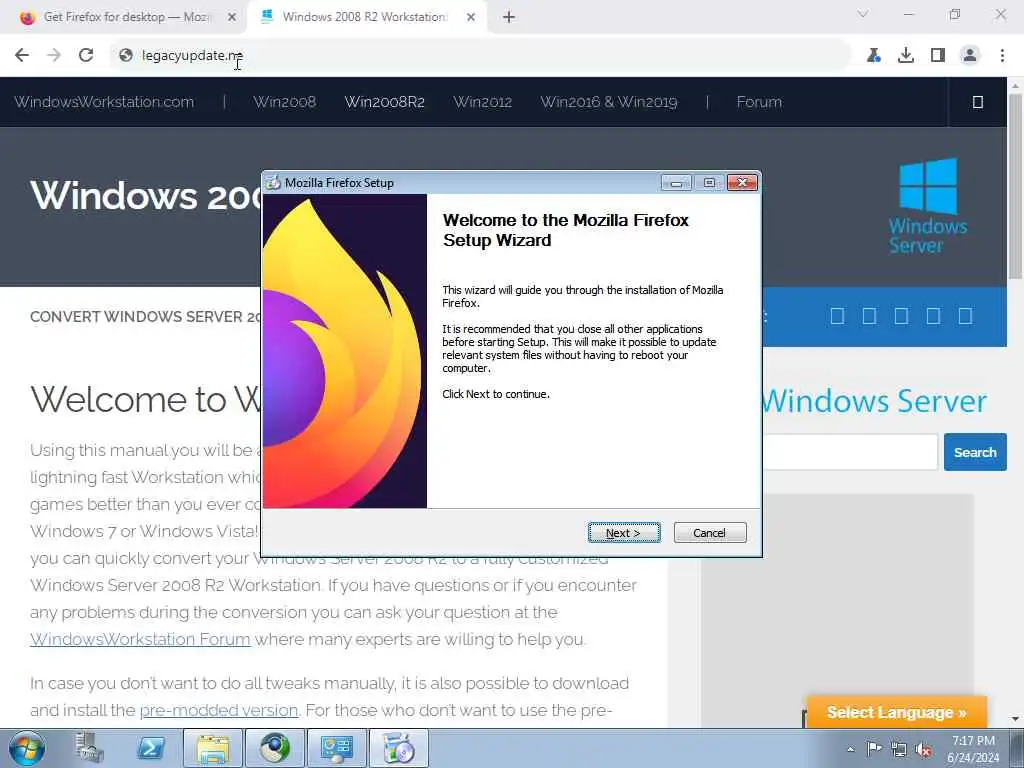Open the Windows Start menu
Screen dimensions: 1024x768
(x=27, y=748)
